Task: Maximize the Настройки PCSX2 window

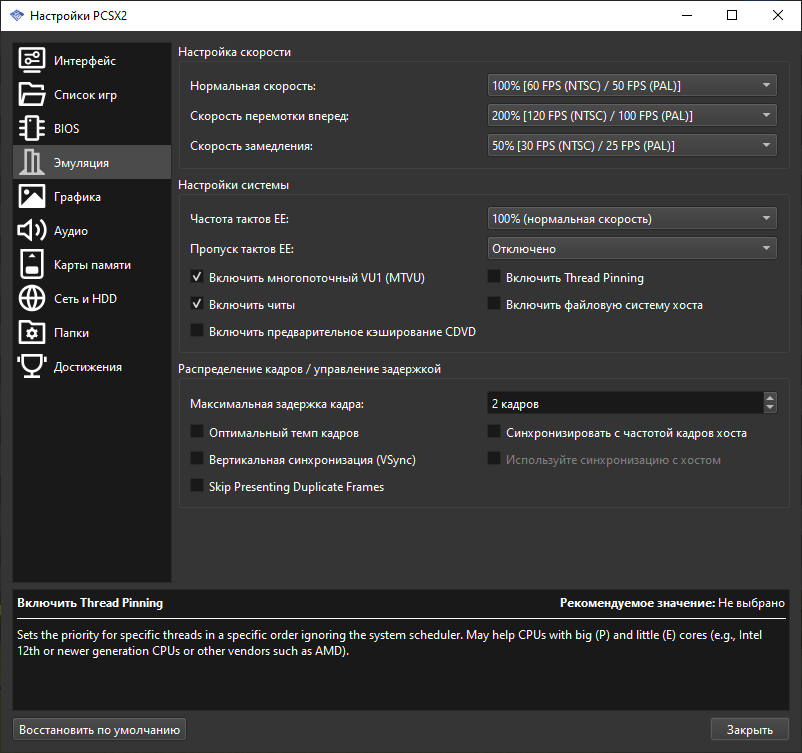Action: [732, 15]
